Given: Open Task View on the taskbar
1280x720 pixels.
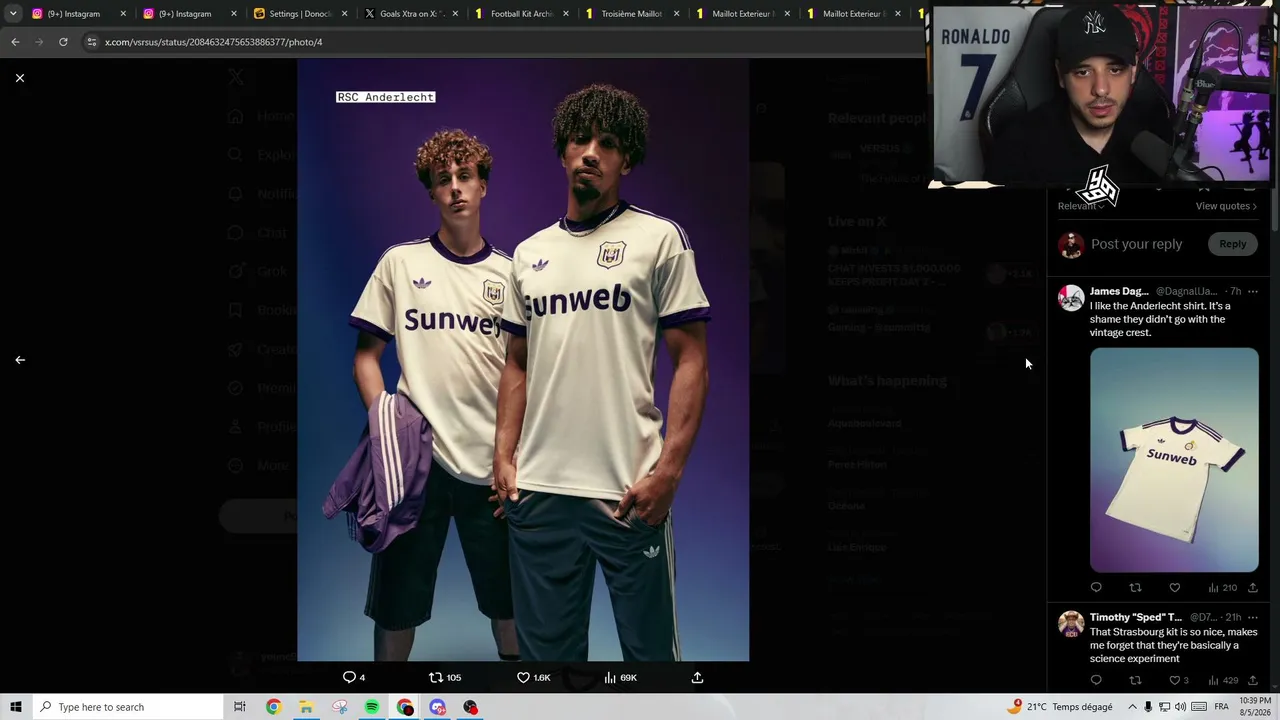Looking at the screenshot, I should tap(240, 707).
